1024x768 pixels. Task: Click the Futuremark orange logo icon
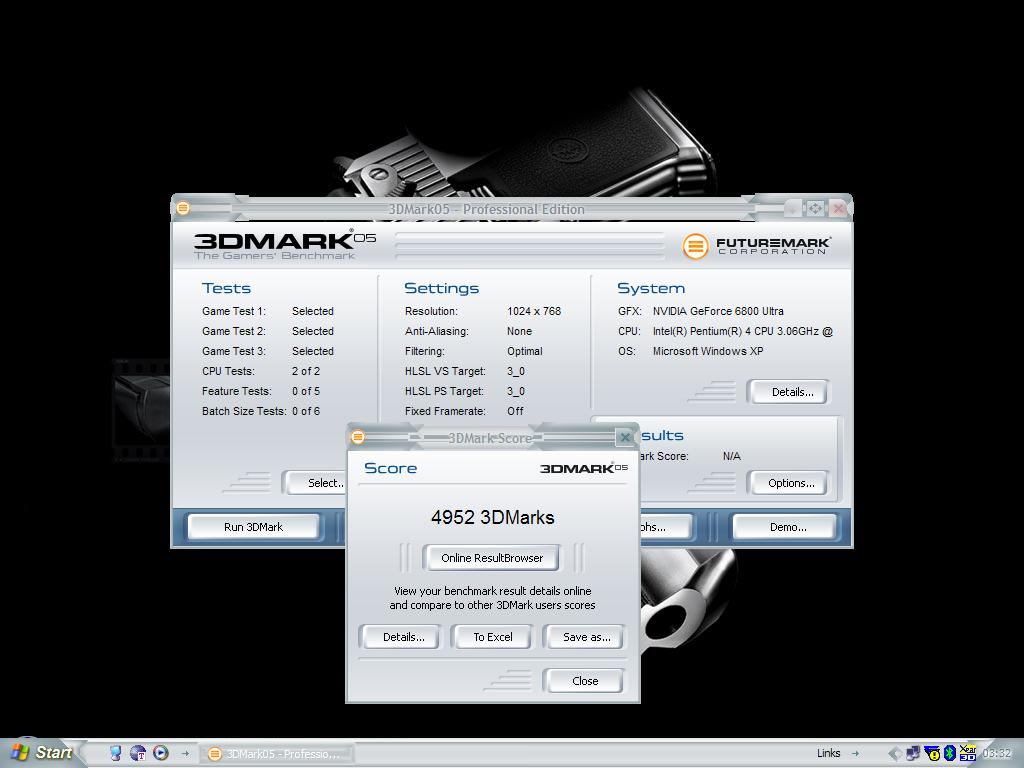tap(695, 246)
